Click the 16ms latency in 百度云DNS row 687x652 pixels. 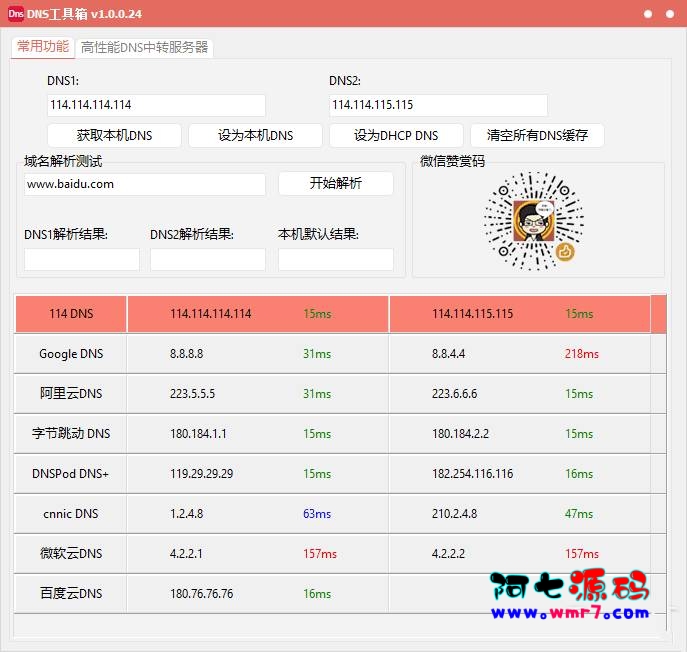click(317, 594)
